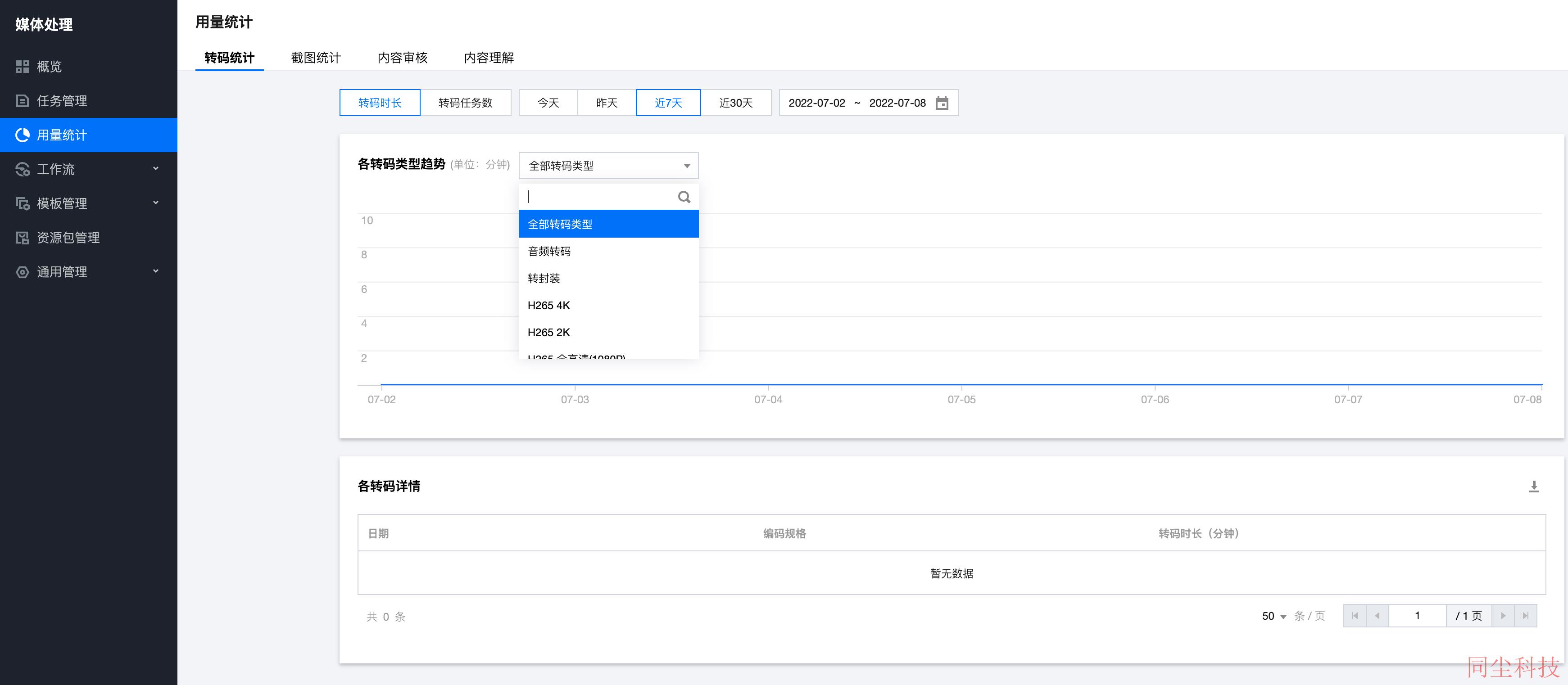Expand the 工作流 submenu chevron

(156, 168)
